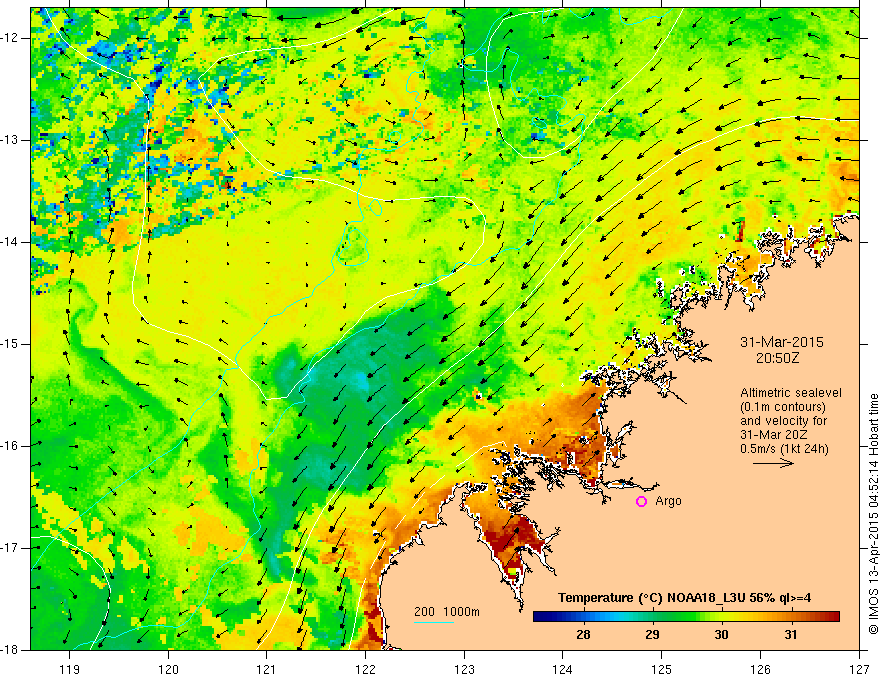Image resolution: width=880 pixels, height=680 pixels.
Task: Click the '20:50Z' time text
Action: coord(777,358)
